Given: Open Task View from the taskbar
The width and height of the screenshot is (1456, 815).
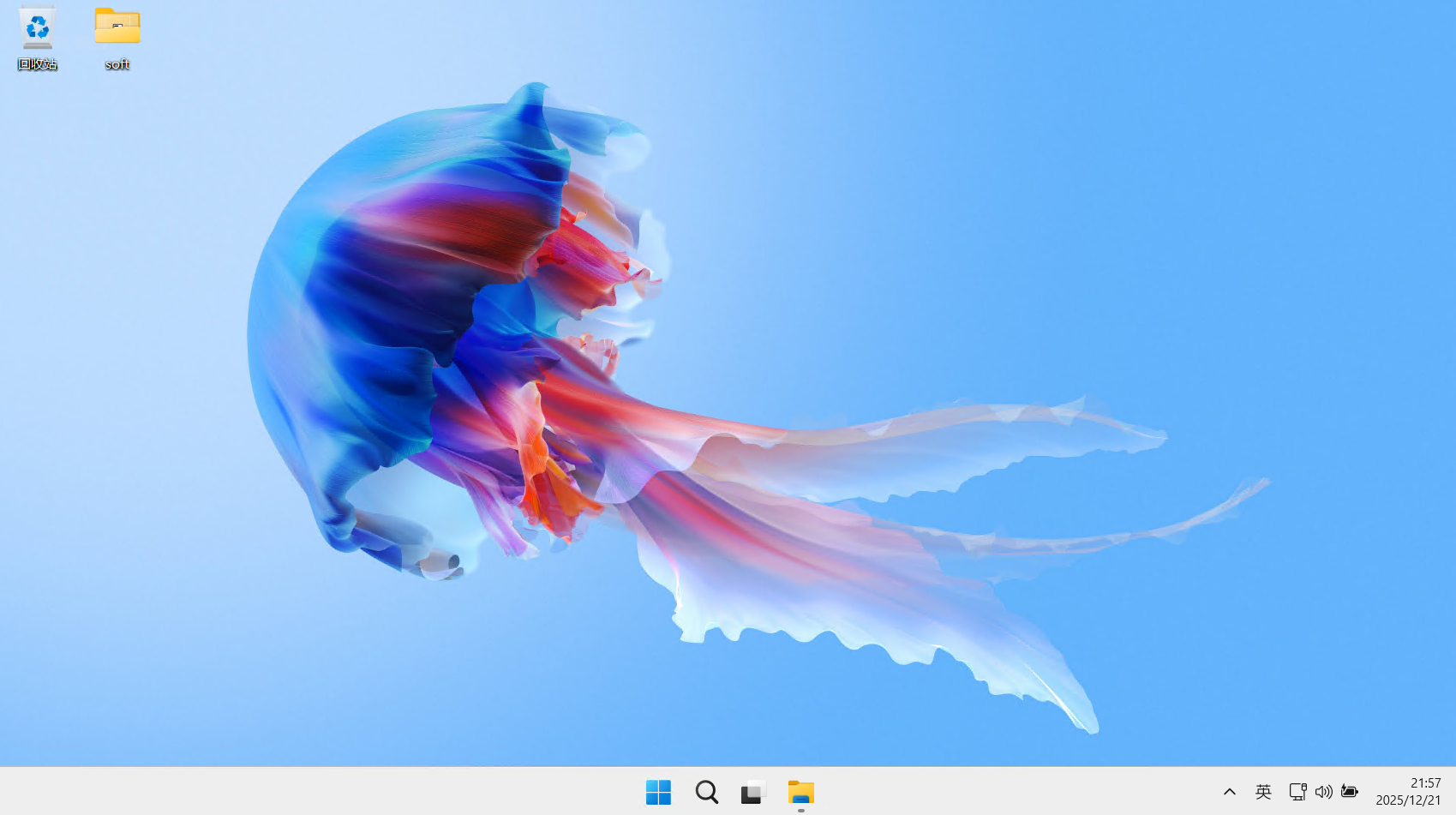Looking at the screenshot, I should (x=752, y=792).
